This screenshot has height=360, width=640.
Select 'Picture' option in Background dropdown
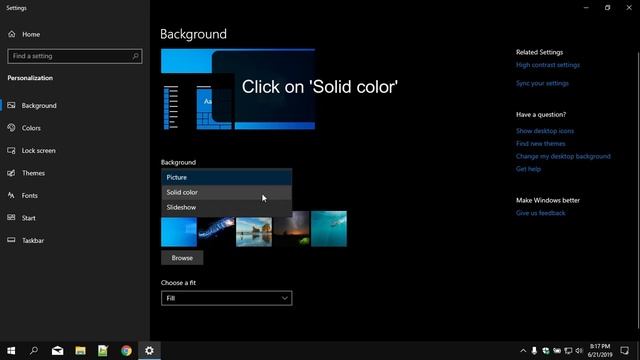tap(227, 177)
